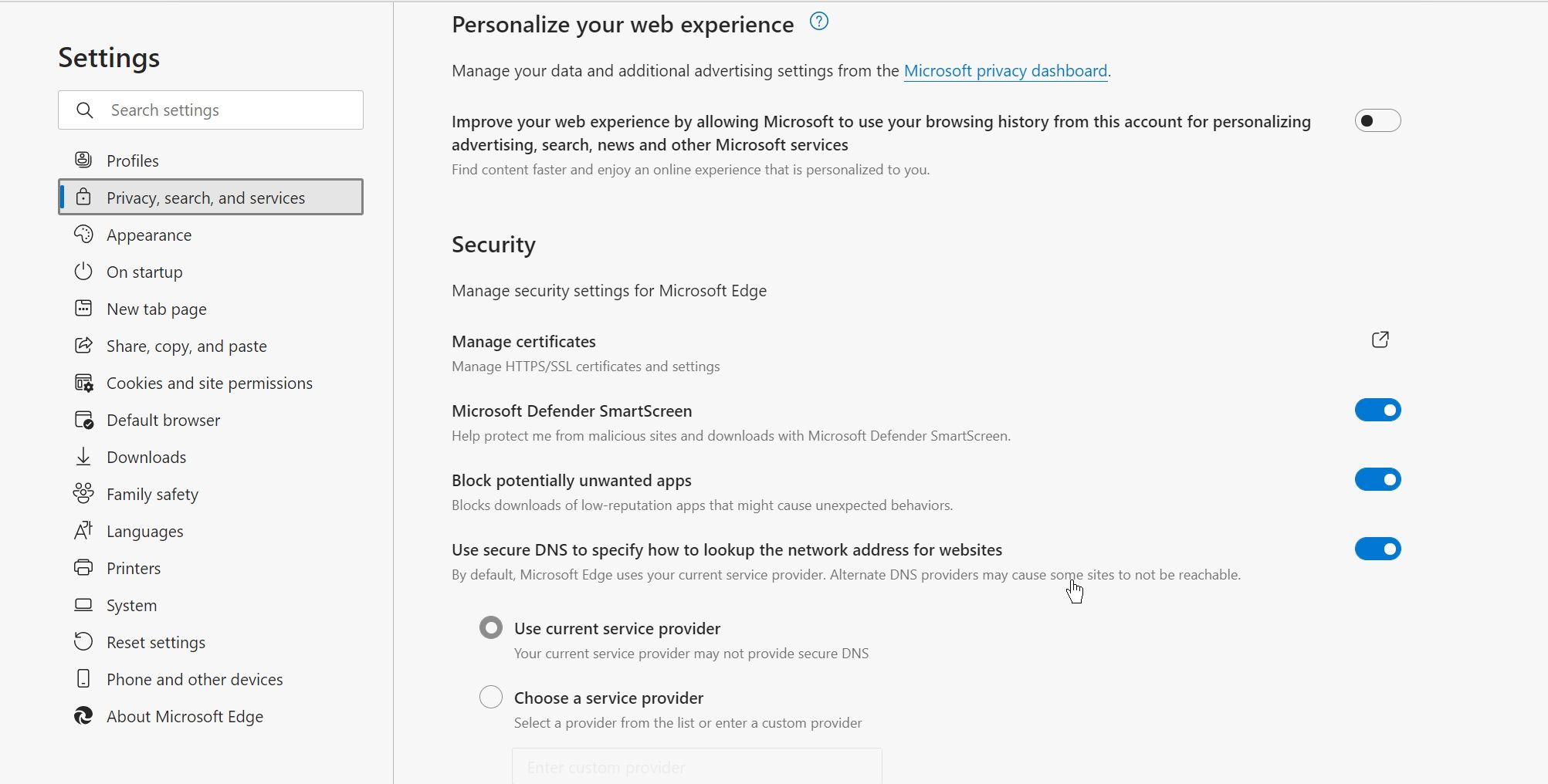The width and height of the screenshot is (1548, 784).
Task: Go to Languages settings page
Action: tap(145, 531)
